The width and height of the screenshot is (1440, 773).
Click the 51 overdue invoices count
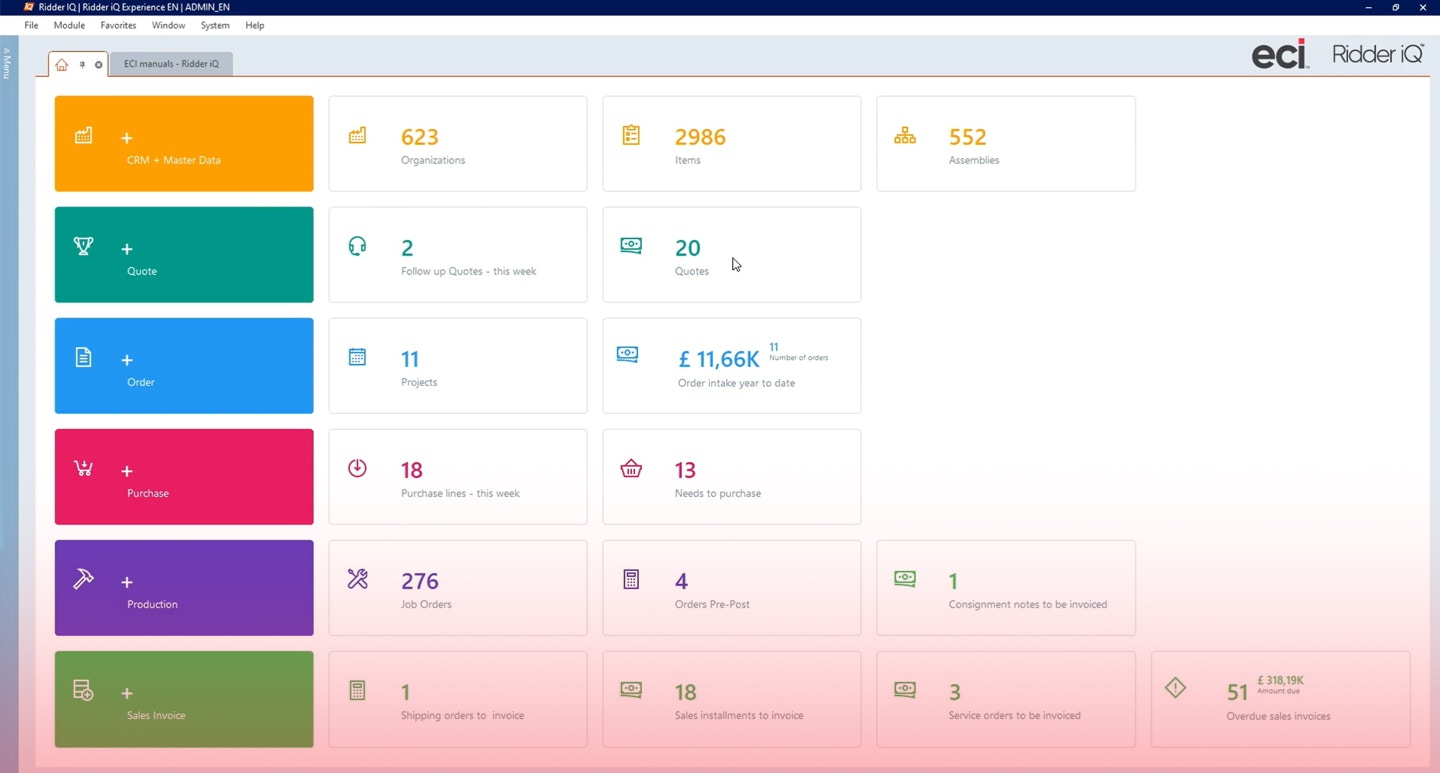[x=1238, y=692]
